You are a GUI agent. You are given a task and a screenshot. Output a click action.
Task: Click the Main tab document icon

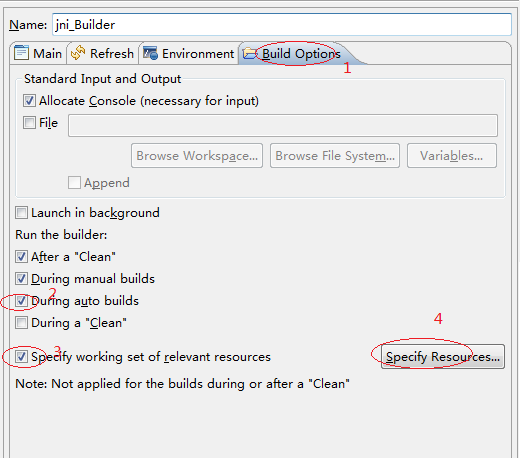[21, 53]
